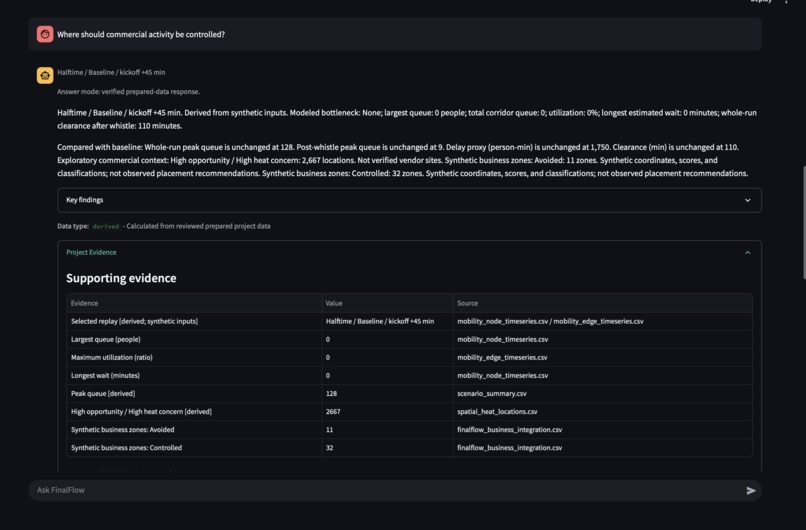Click the 'Halftime / Baseline / kickoff +45 min' caption under avatar
Screen dimensions: 806x530
111,72
